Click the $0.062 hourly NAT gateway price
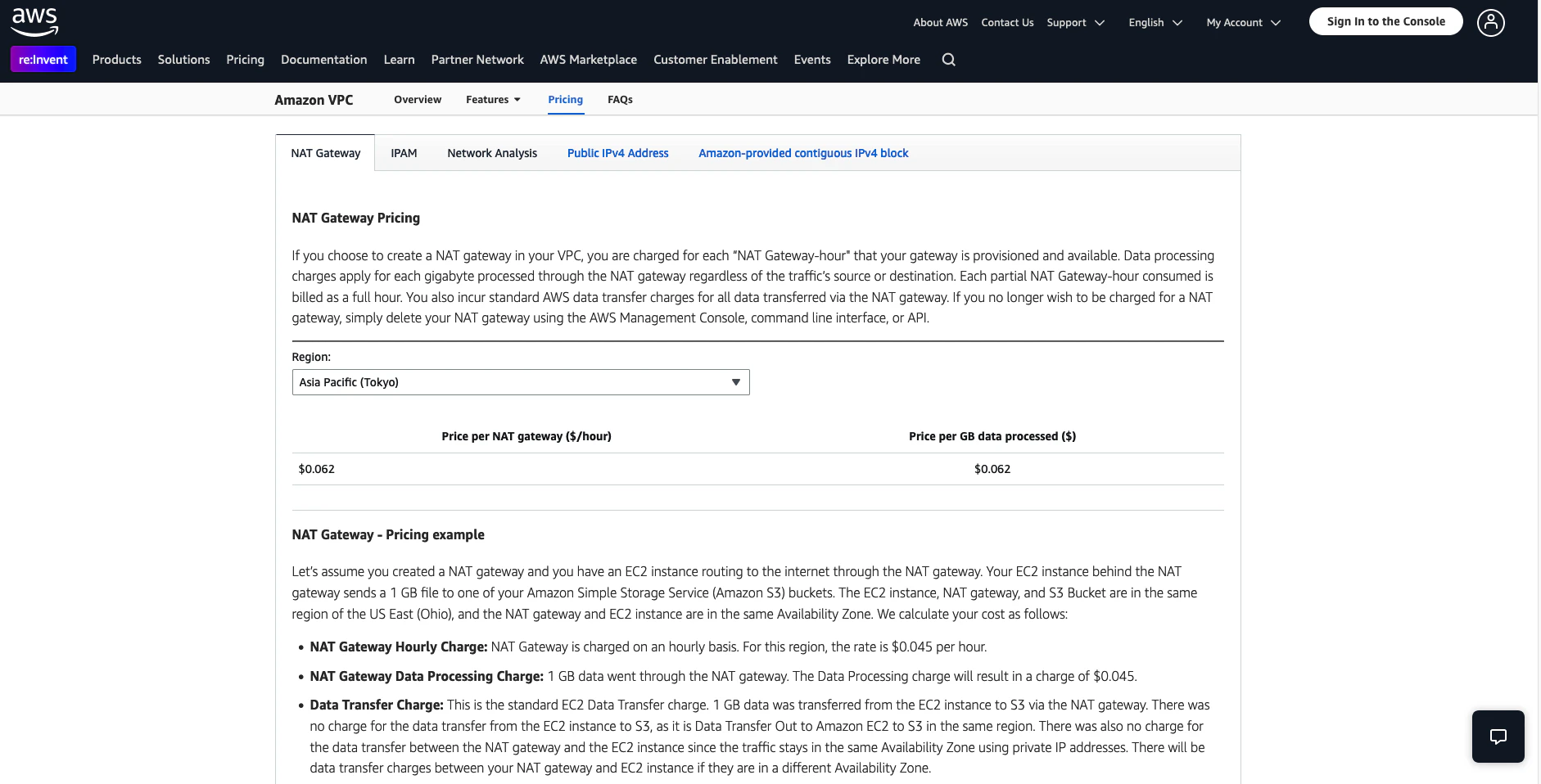1541x784 pixels. tap(317, 469)
